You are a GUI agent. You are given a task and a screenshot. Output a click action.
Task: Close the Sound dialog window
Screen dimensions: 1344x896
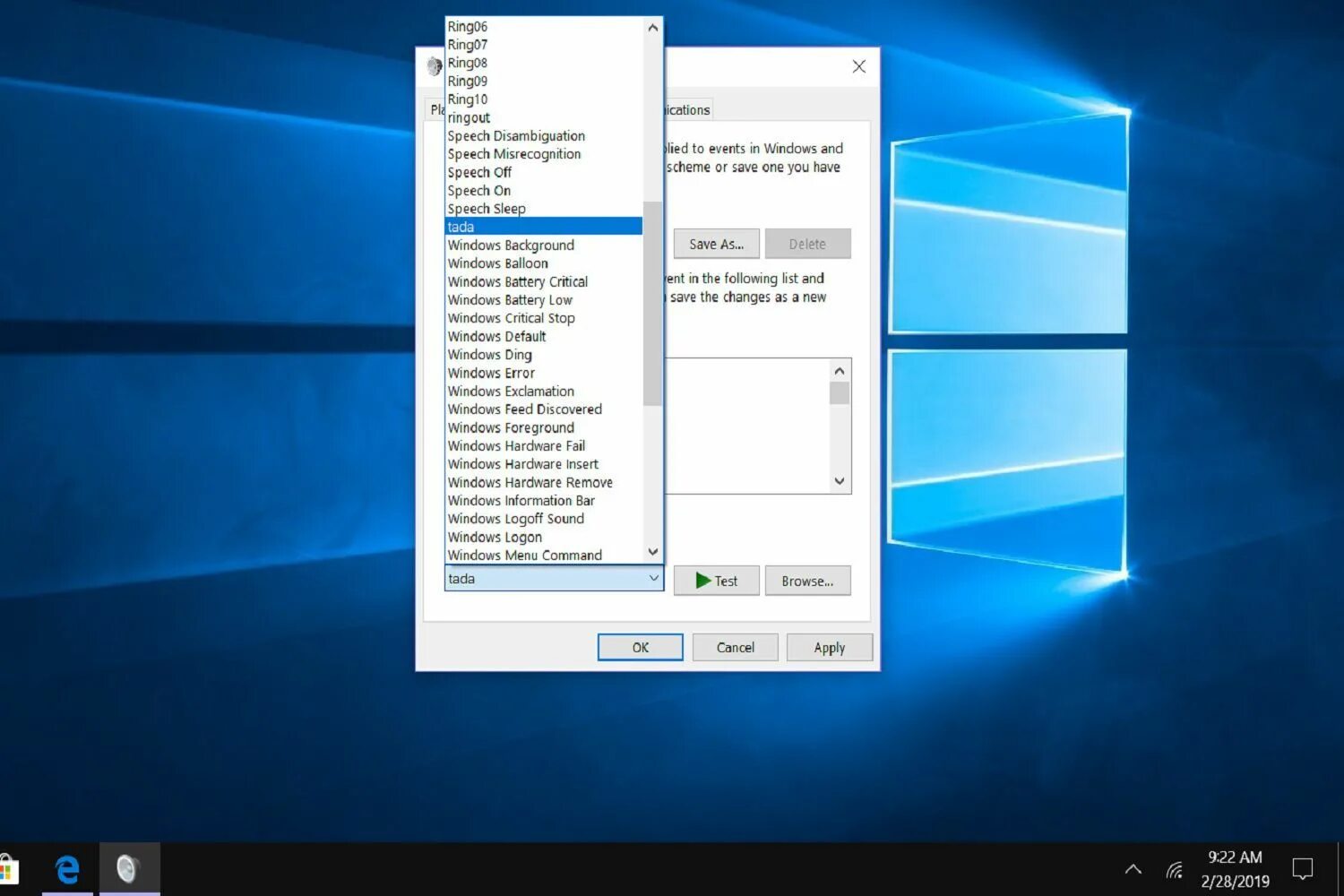tap(858, 66)
